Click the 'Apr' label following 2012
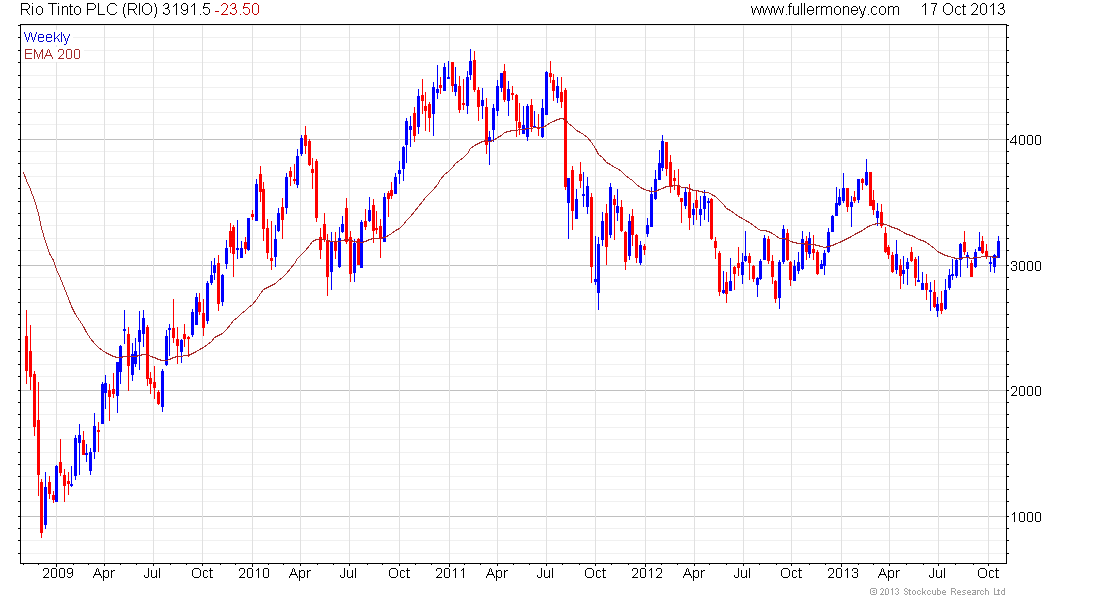 click(x=694, y=573)
